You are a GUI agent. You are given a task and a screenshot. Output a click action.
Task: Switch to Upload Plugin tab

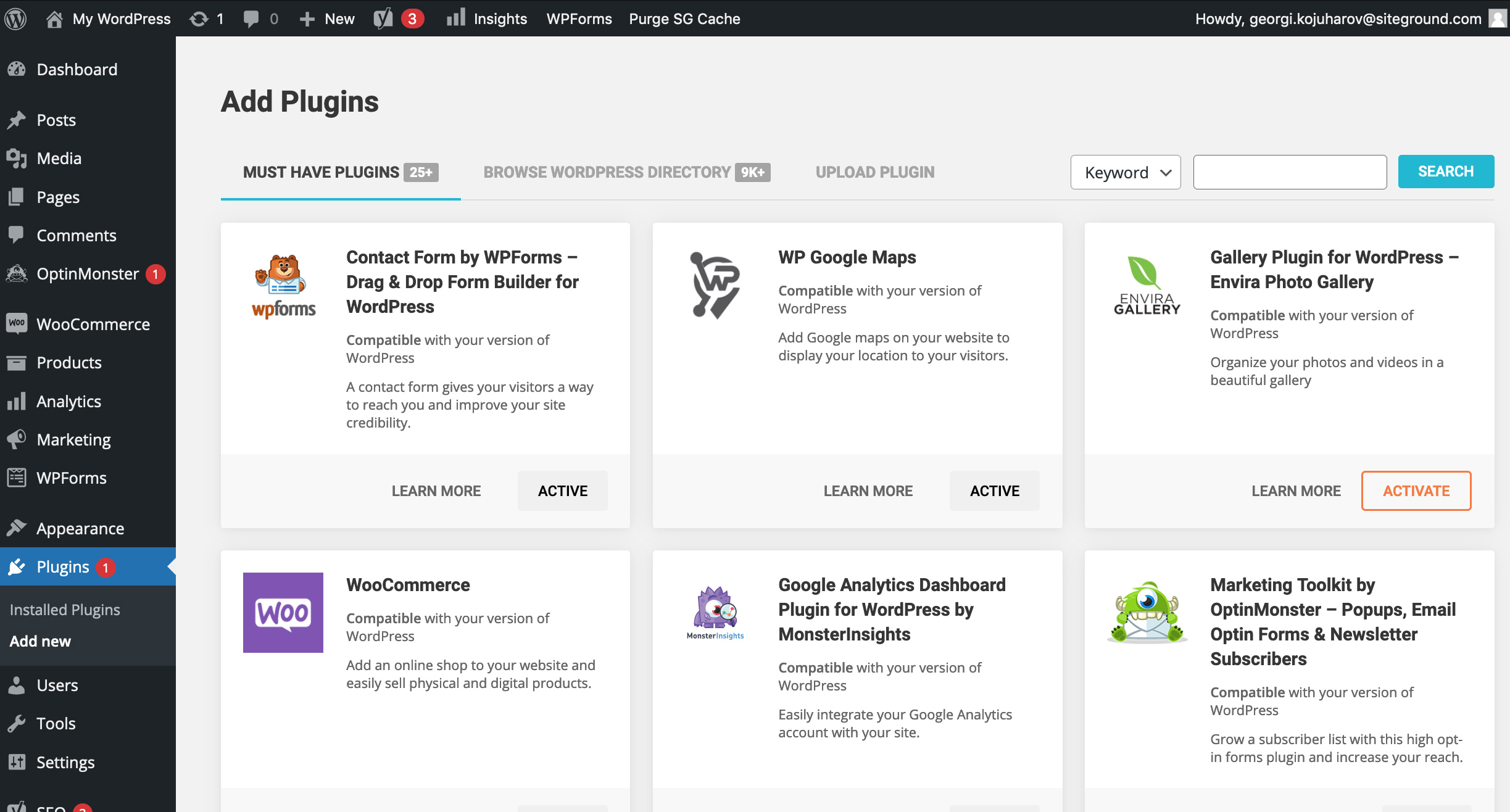[x=875, y=172]
